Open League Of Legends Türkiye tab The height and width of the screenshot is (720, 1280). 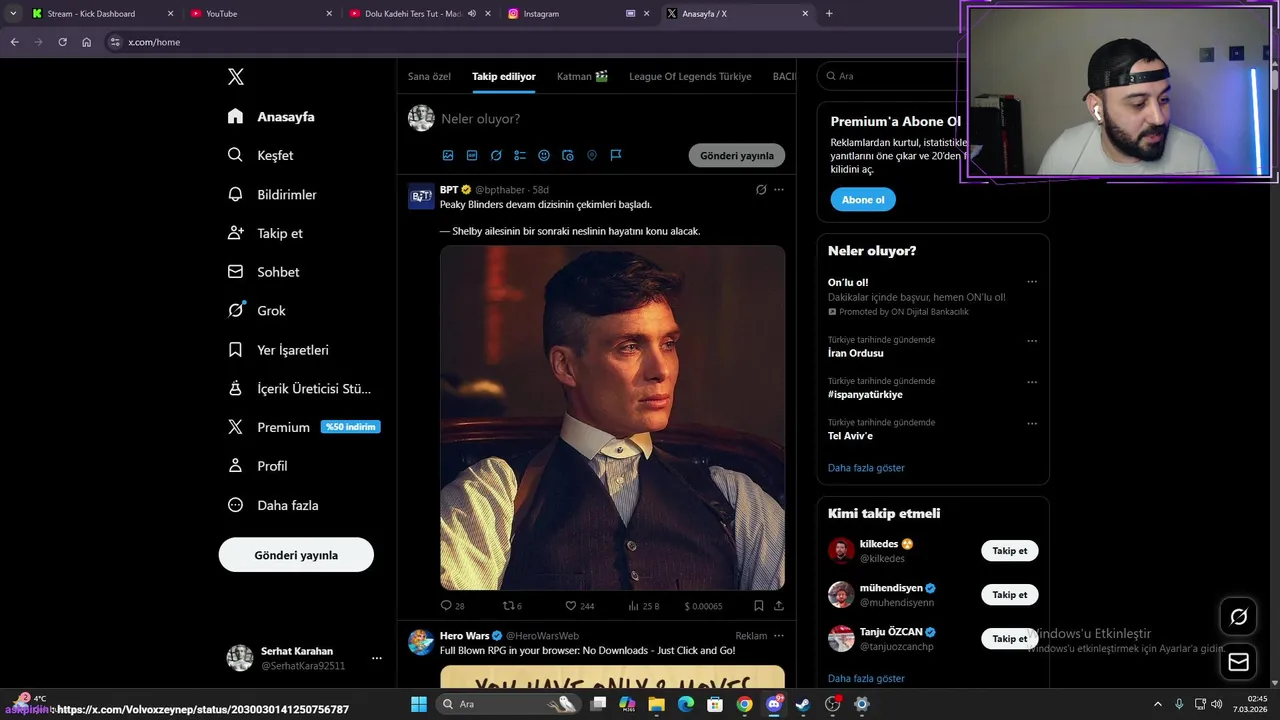(x=690, y=76)
